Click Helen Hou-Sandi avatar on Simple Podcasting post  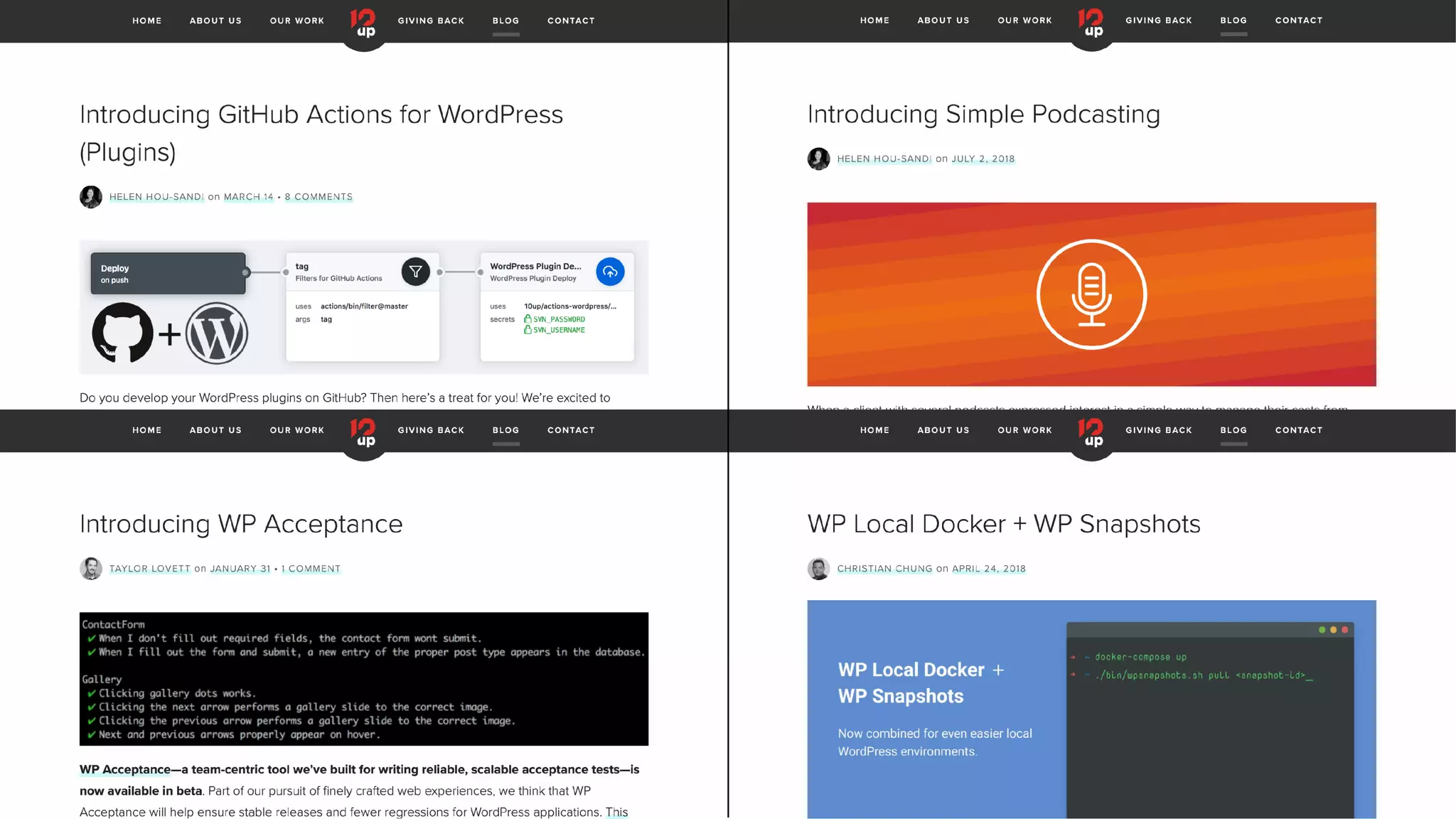coord(818,159)
